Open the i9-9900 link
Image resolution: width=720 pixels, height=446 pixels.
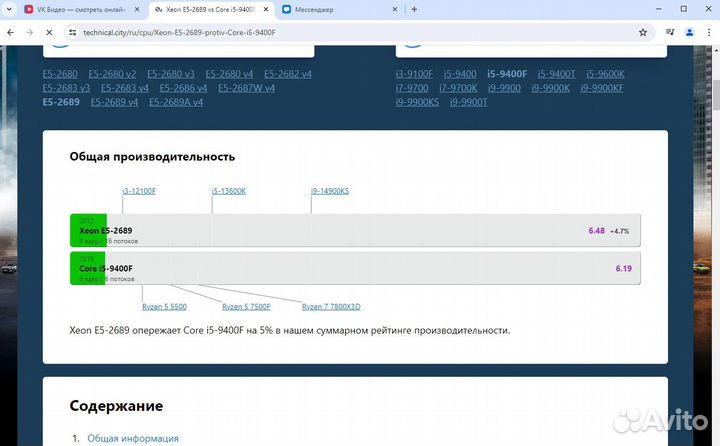coord(504,88)
